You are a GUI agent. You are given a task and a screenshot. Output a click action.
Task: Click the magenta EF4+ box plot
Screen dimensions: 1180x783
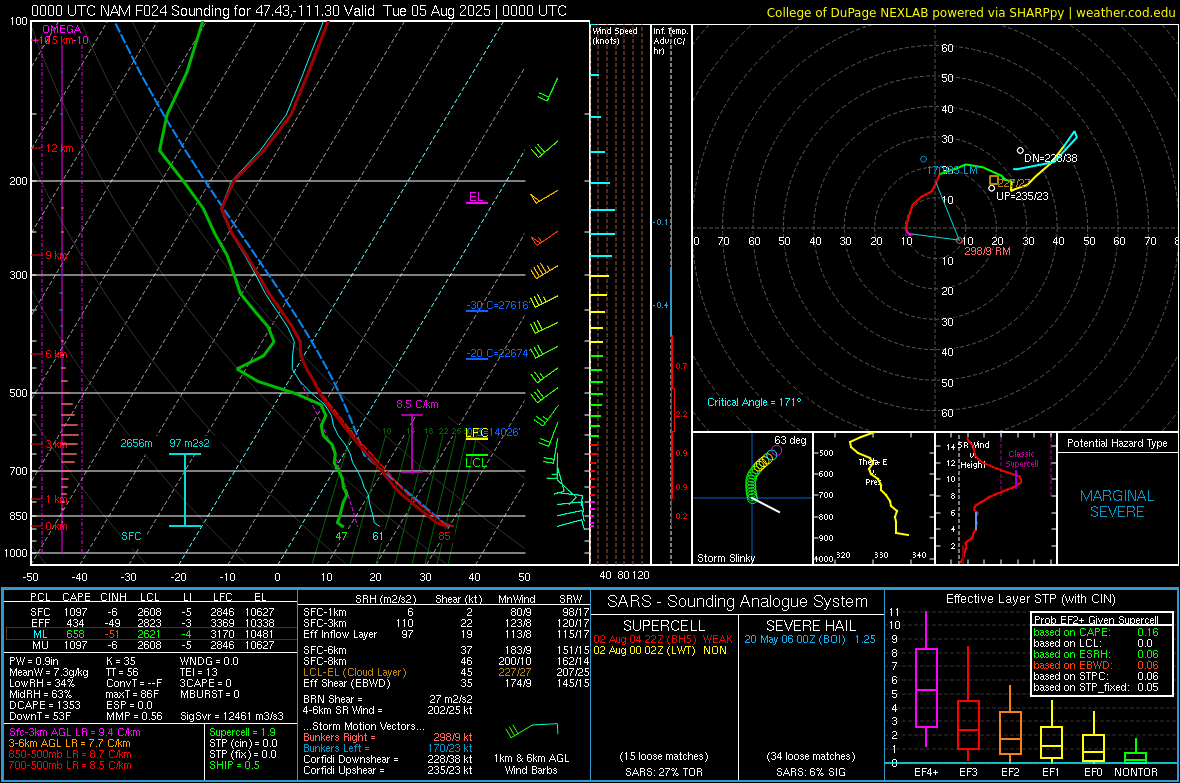(x=926, y=680)
